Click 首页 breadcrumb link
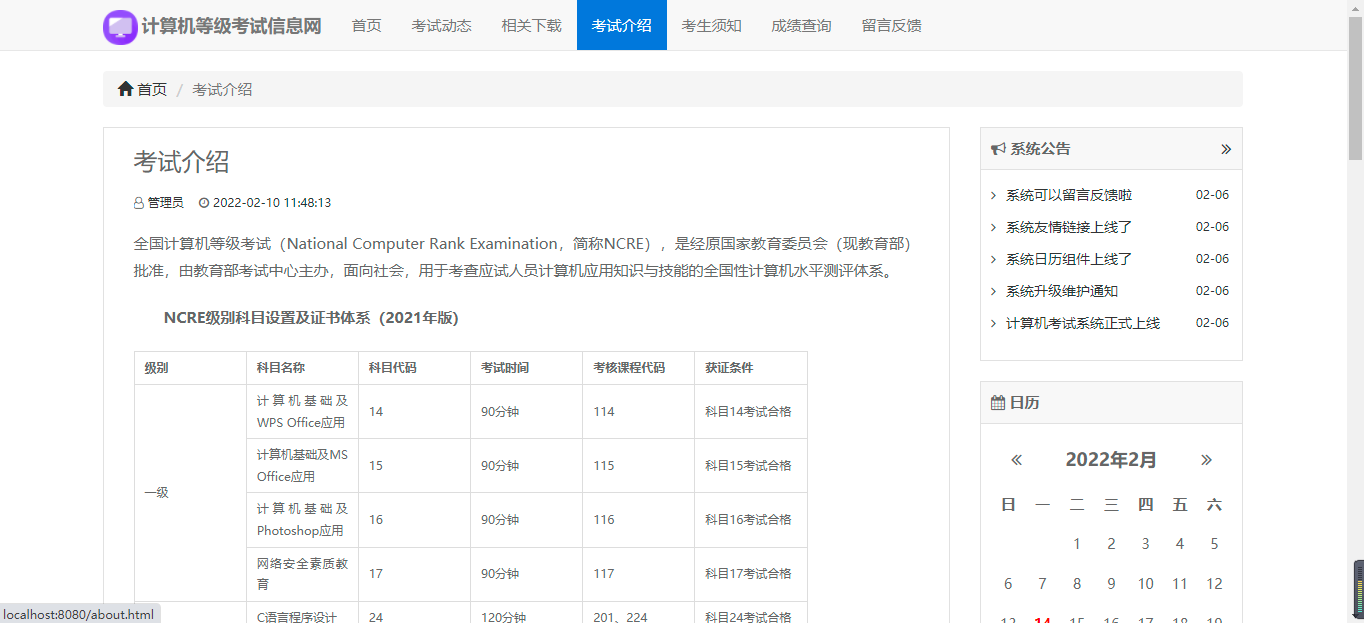The width and height of the screenshot is (1364, 623). point(152,89)
